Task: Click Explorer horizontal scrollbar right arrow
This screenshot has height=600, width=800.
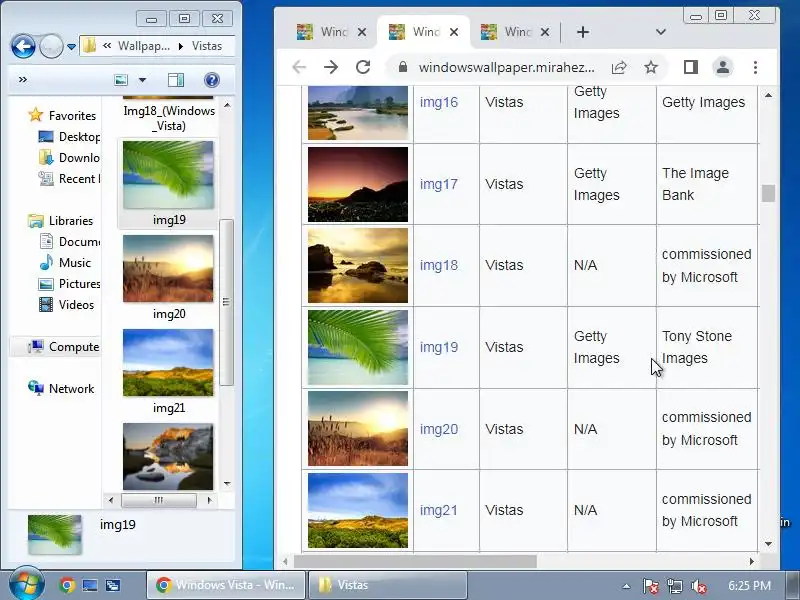Action: [x=209, y=500]
